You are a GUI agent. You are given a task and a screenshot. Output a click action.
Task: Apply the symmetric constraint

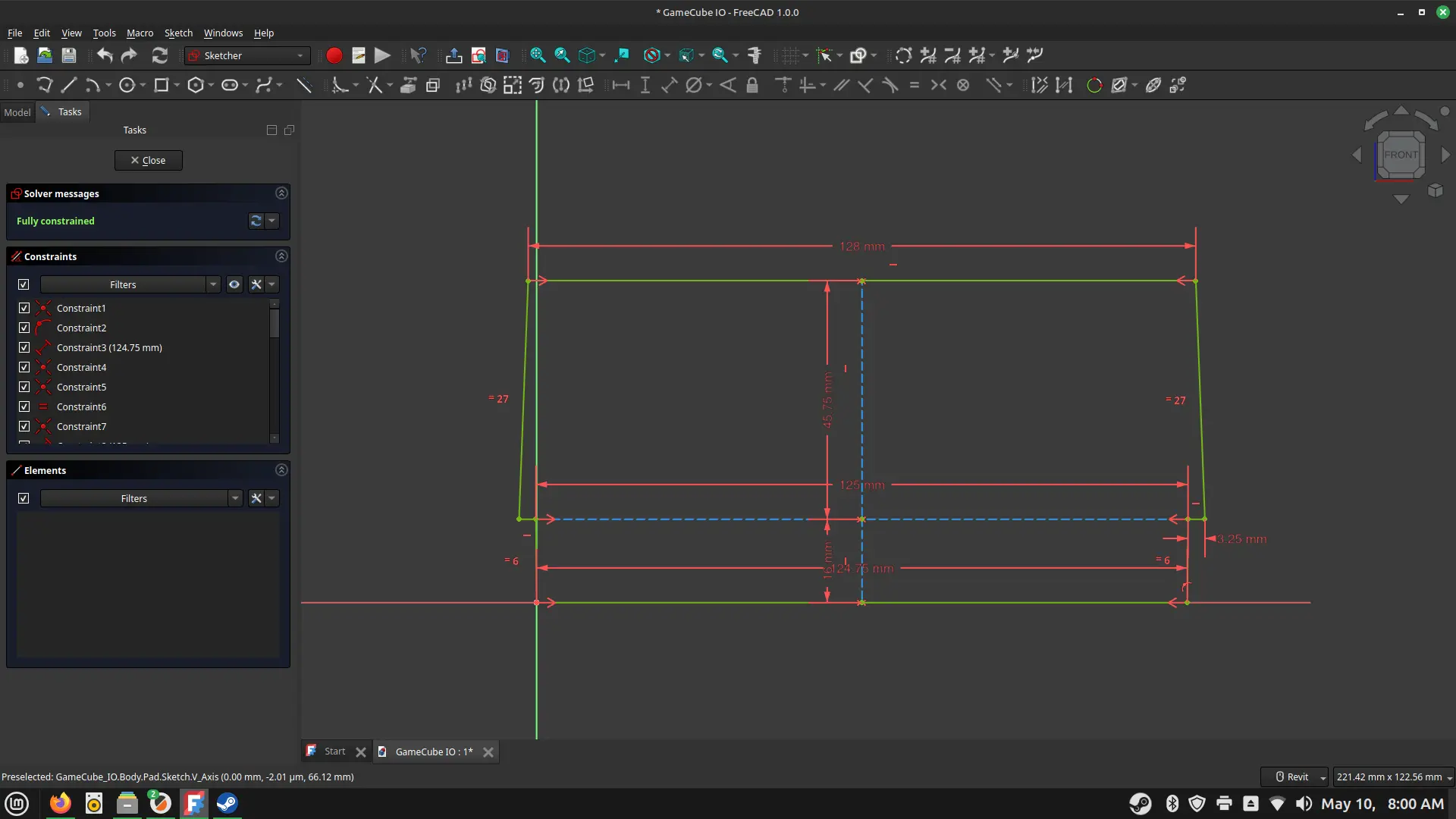pos(939,85)
